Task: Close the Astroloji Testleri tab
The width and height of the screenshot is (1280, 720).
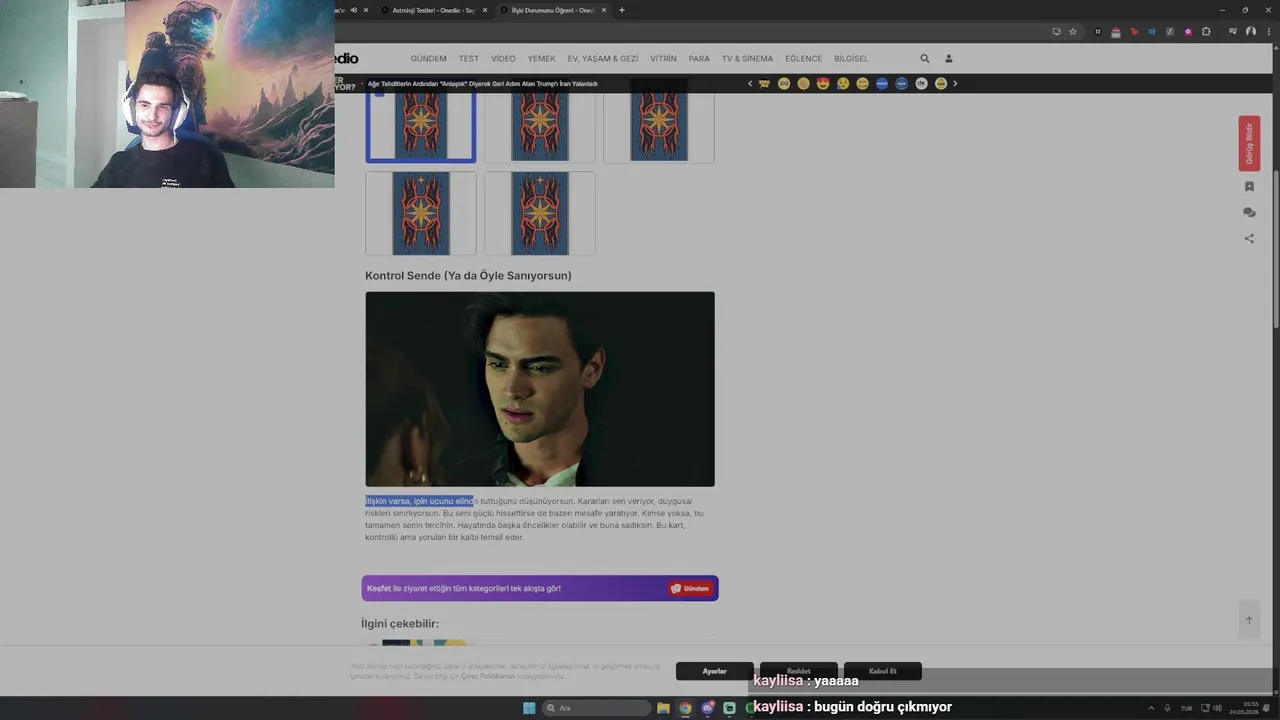Action: (486, 10)
